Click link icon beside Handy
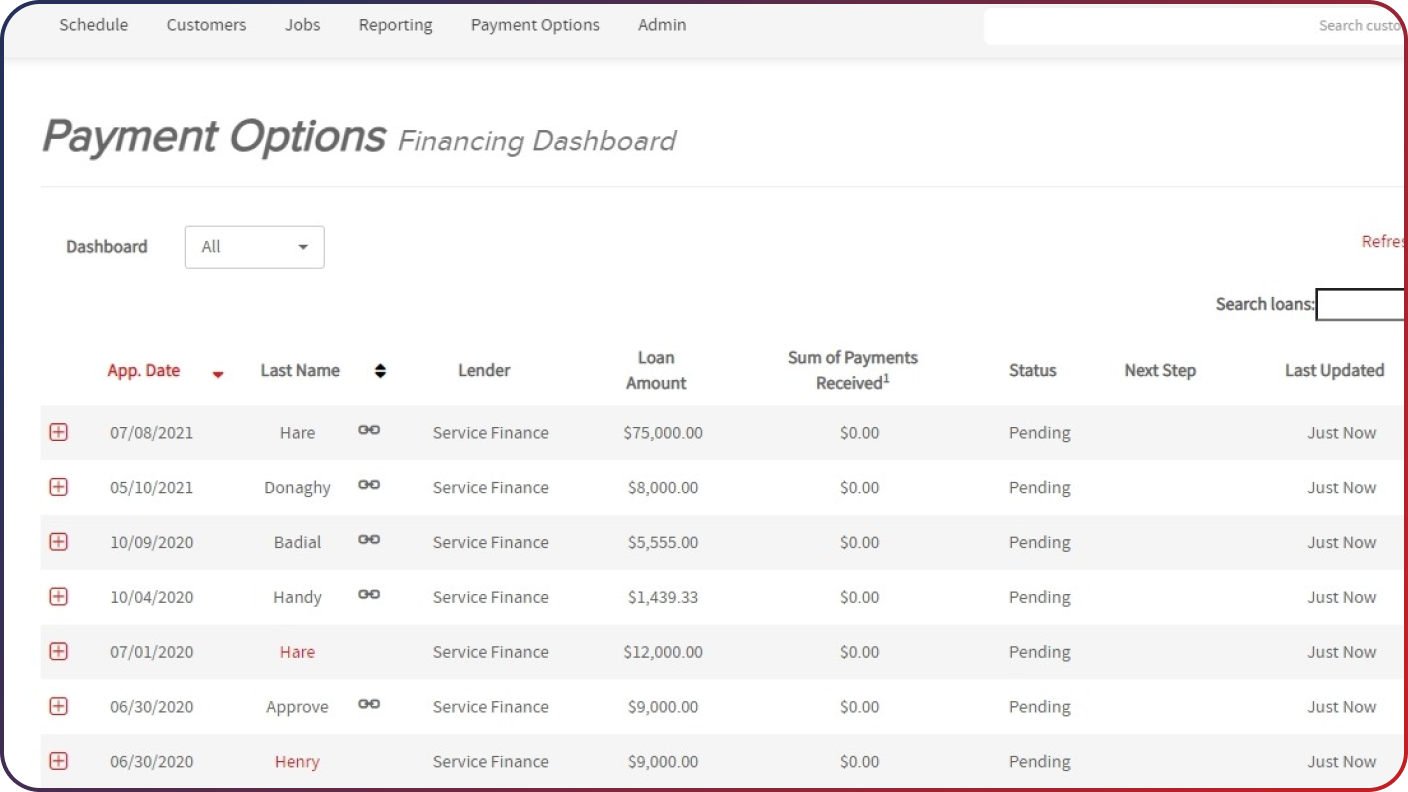The width and height of the screenshot is (1408, 792). pyautogui.click(x=369, y=594)
